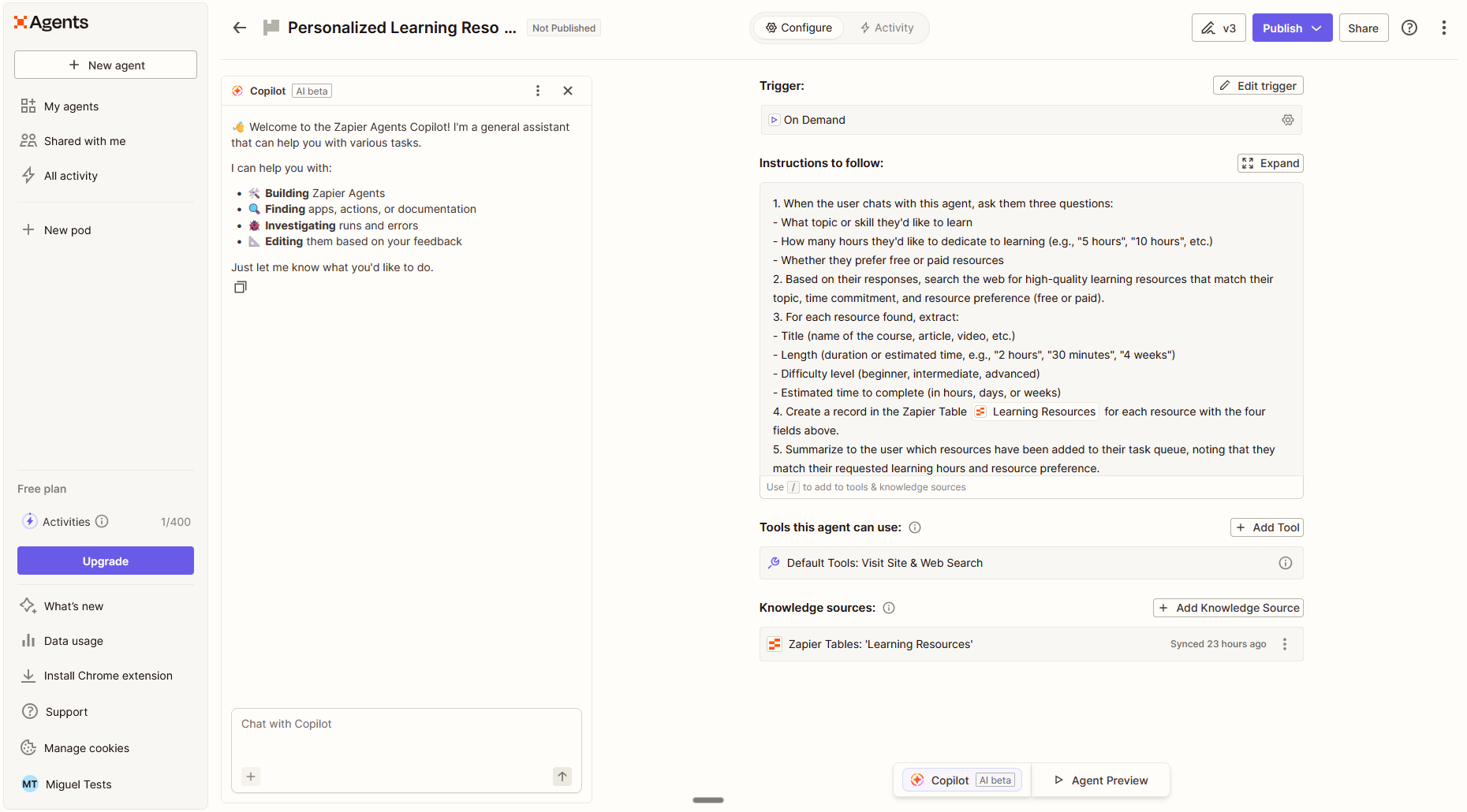Open the On Demand trigger settings gear
1467x812 pixels.
click(x=1288, y=119)
